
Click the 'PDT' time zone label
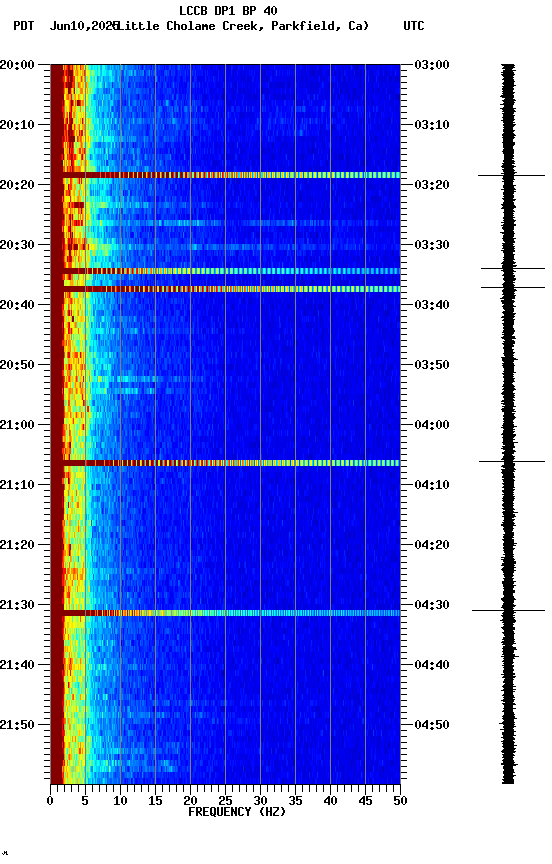[24, 26]
